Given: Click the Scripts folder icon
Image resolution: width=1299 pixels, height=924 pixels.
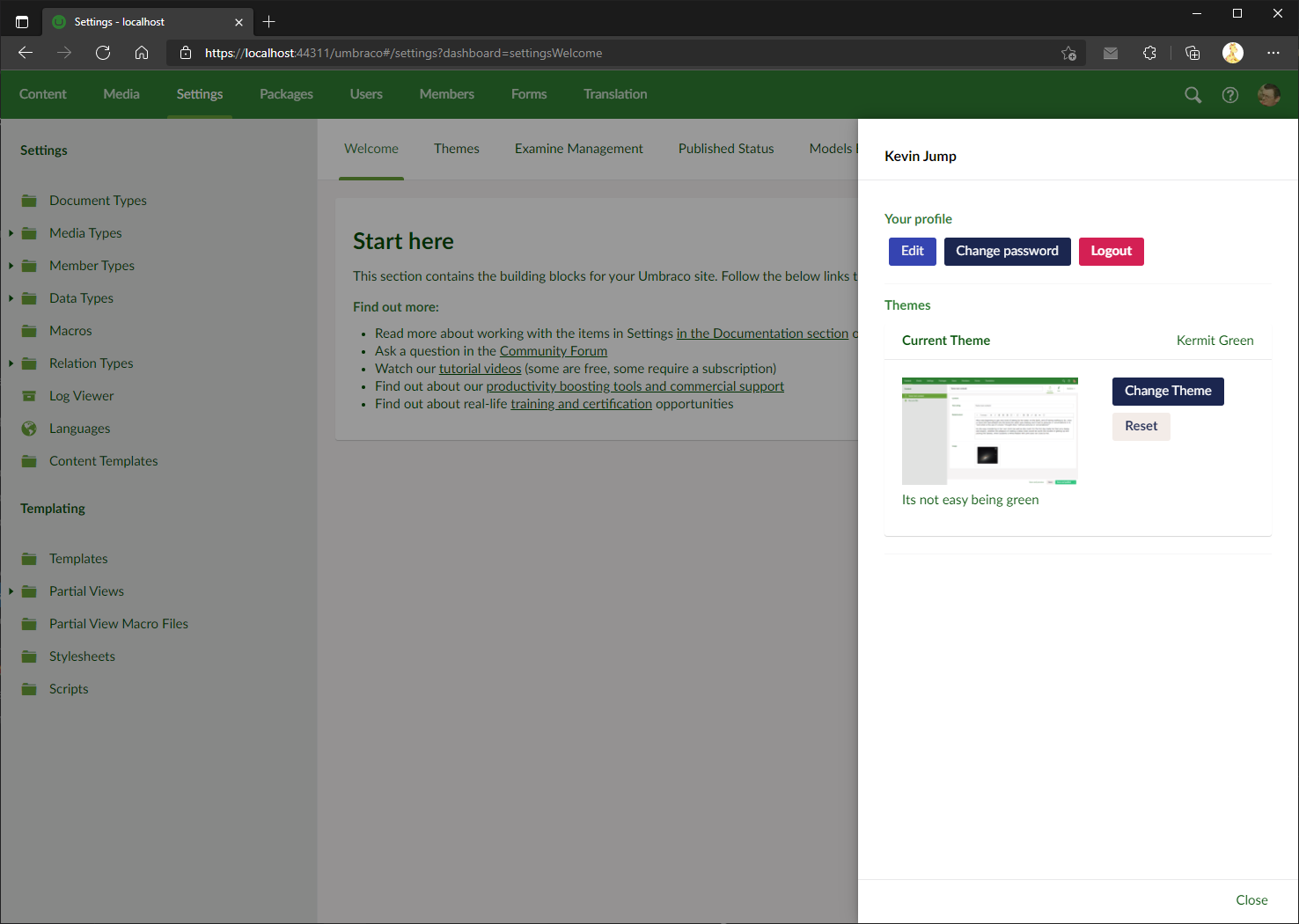Looking at the screenshot, I should click(29, 689).
